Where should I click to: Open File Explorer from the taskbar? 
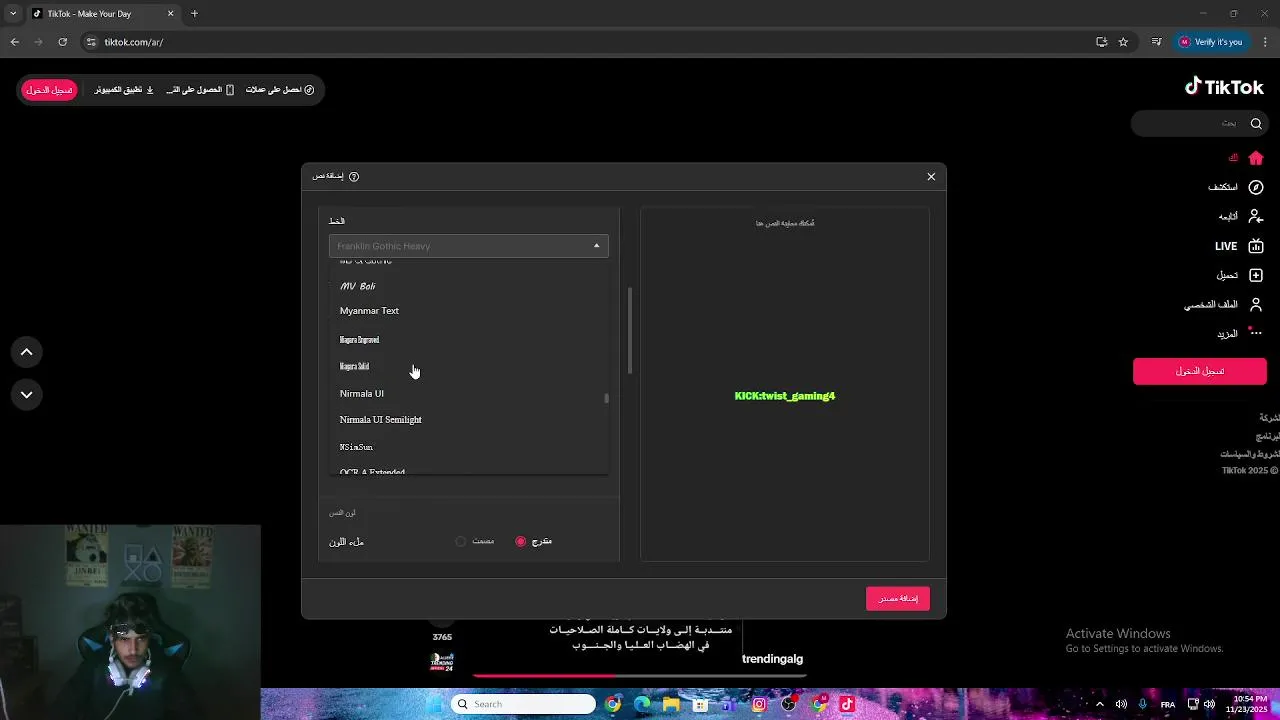(671, 704)
